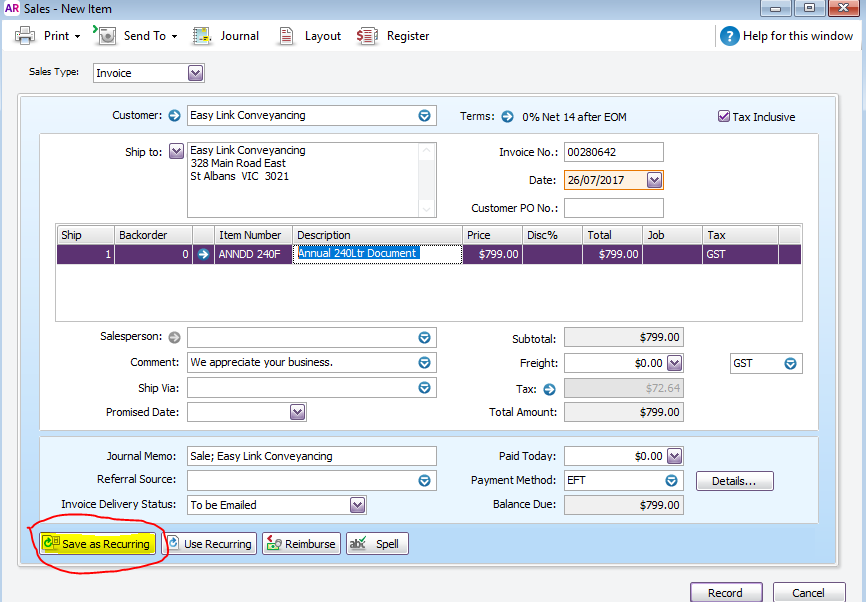This screenshot has width=866, height=602.
Task: Click the Use Recurring button
Action: click(x=210, y=543)
